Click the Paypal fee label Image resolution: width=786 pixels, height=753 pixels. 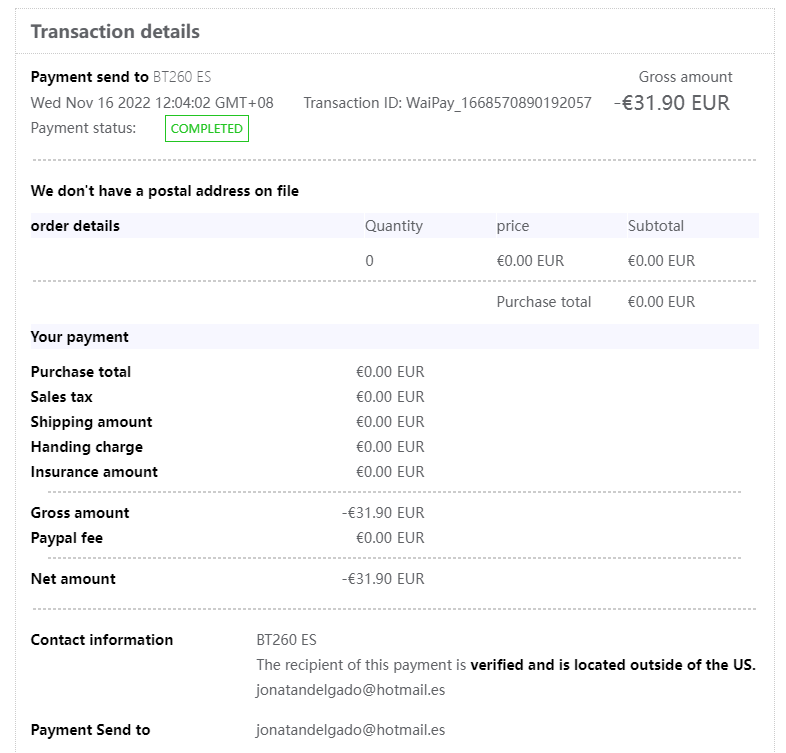click(x=66, y=538)
